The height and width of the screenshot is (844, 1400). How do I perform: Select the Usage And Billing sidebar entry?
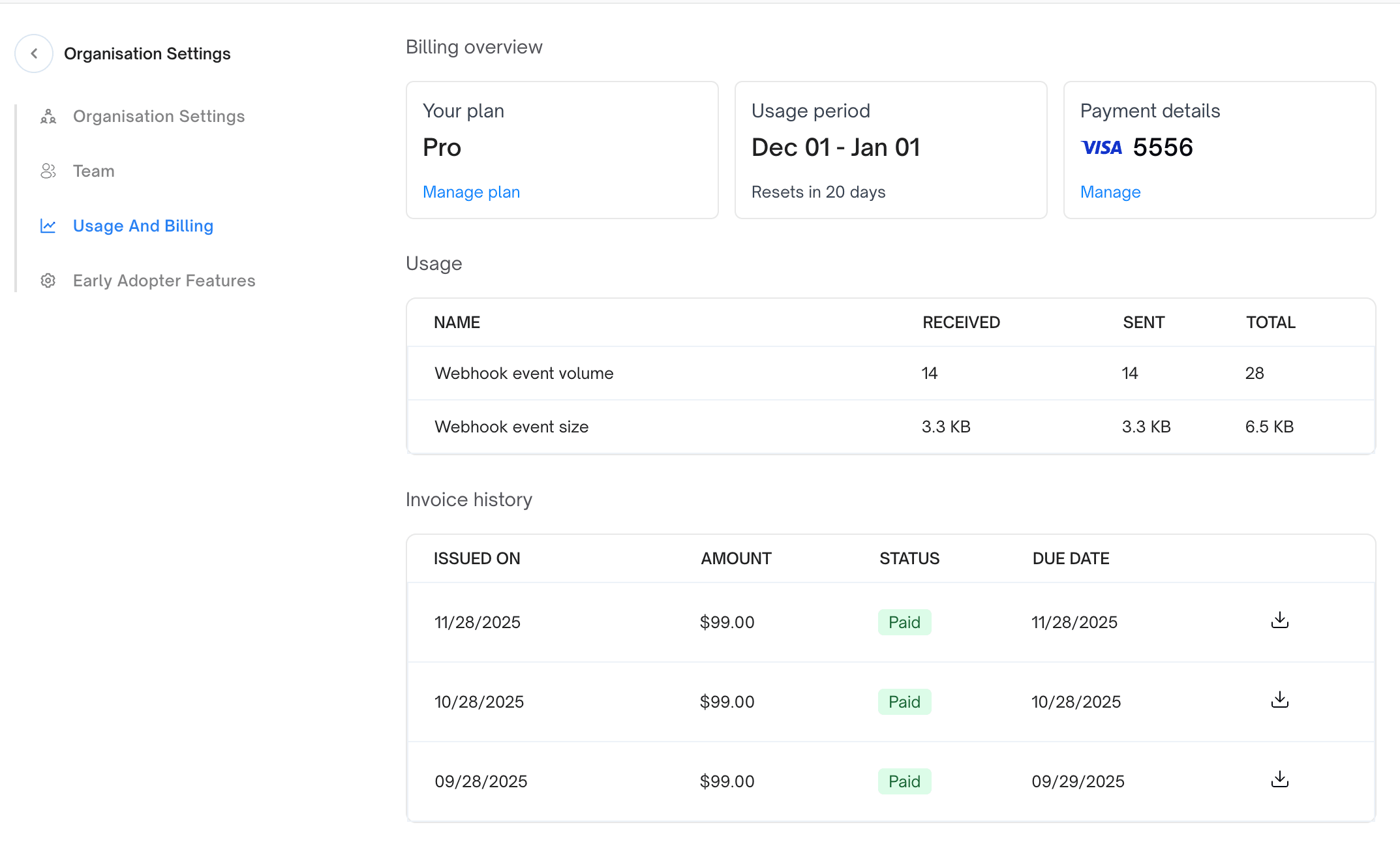(143, 225)
